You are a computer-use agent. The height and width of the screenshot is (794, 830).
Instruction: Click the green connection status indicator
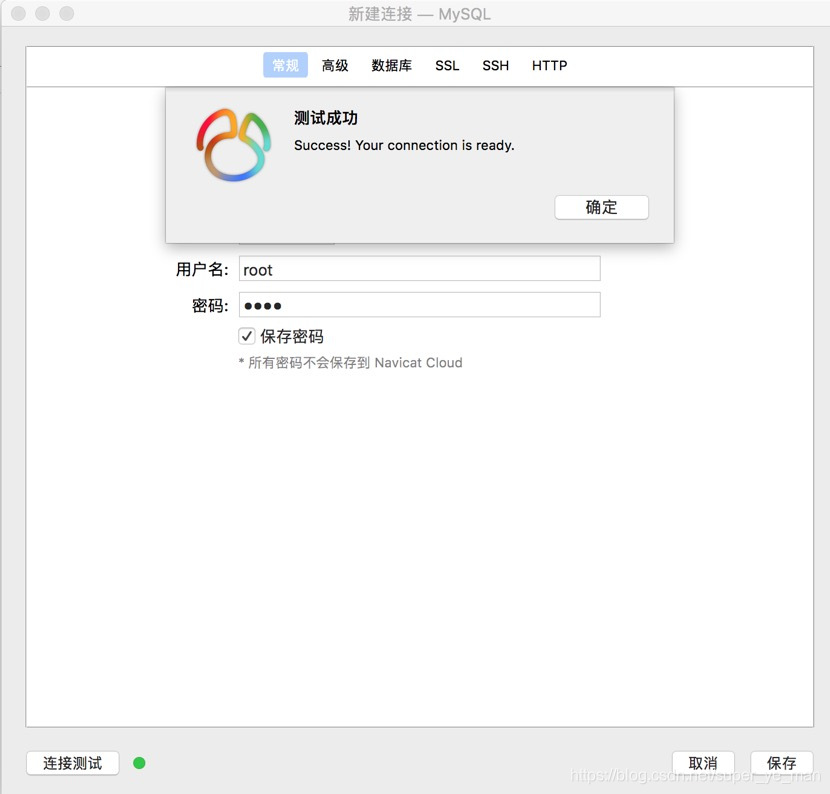pos(139,763)
